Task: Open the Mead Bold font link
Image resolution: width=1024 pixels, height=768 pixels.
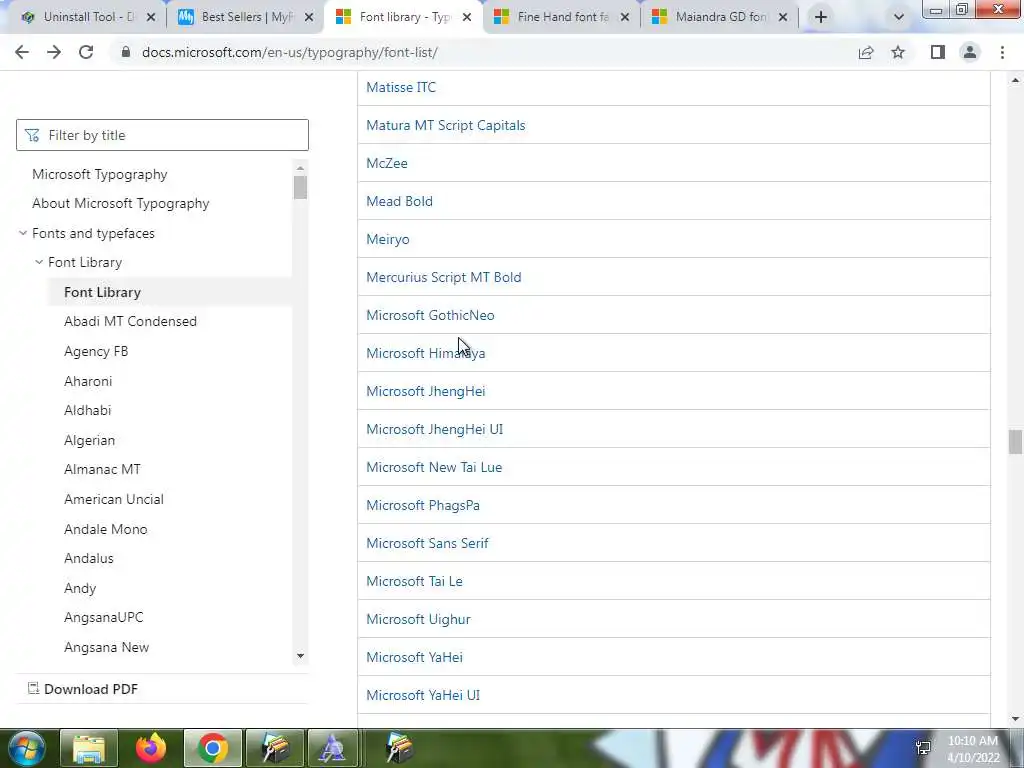Action: click(399, 201)
